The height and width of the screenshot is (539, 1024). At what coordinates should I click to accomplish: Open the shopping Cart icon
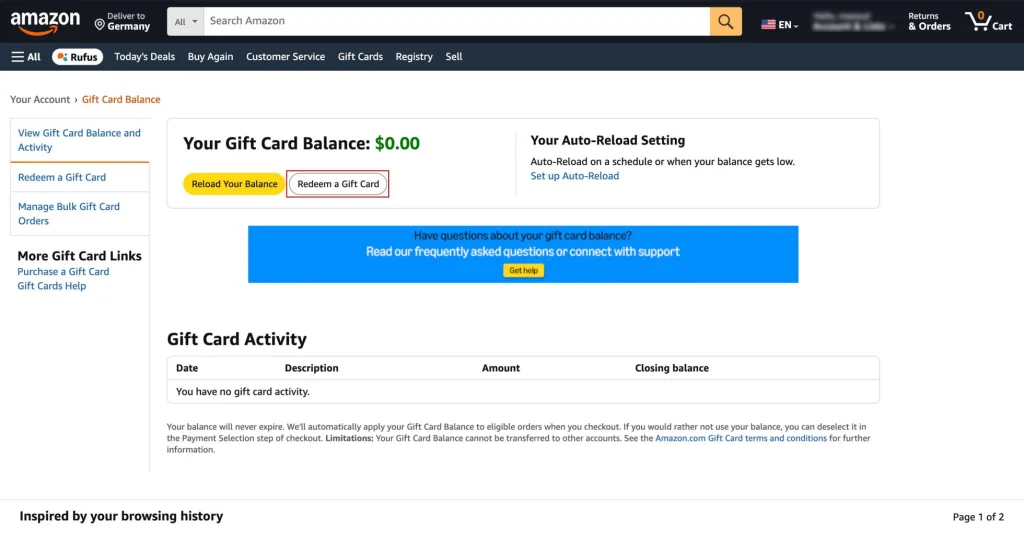(x=989, y=22)
